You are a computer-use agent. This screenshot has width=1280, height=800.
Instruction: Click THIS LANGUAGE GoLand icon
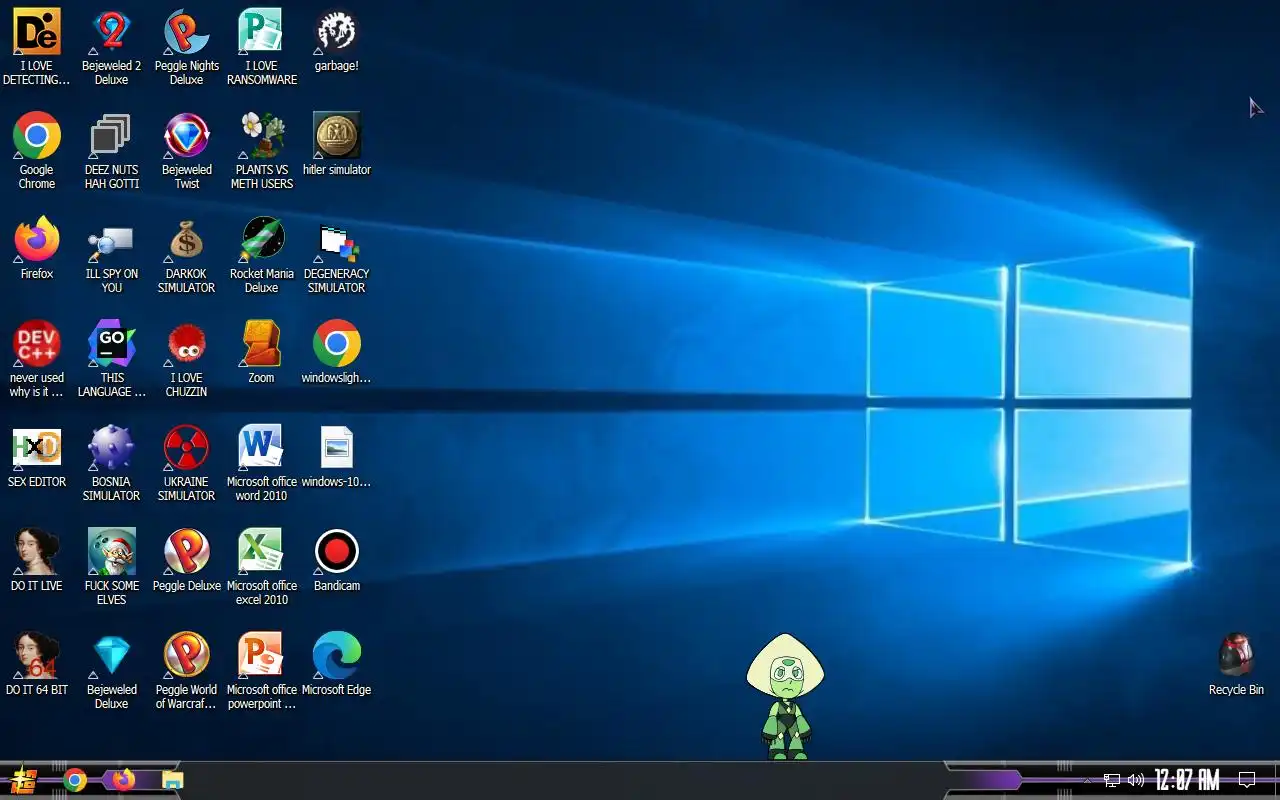(x=112, y=358)
